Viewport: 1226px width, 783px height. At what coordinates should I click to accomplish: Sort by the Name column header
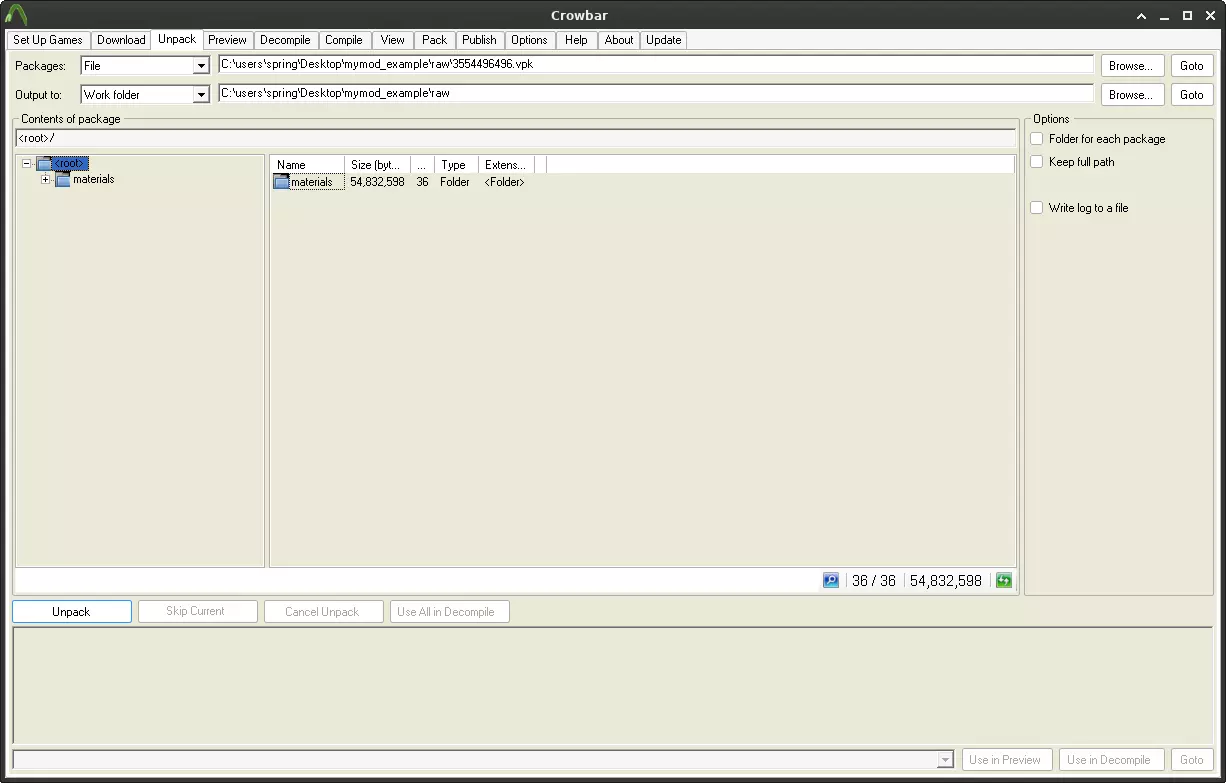tap(307, 165)
